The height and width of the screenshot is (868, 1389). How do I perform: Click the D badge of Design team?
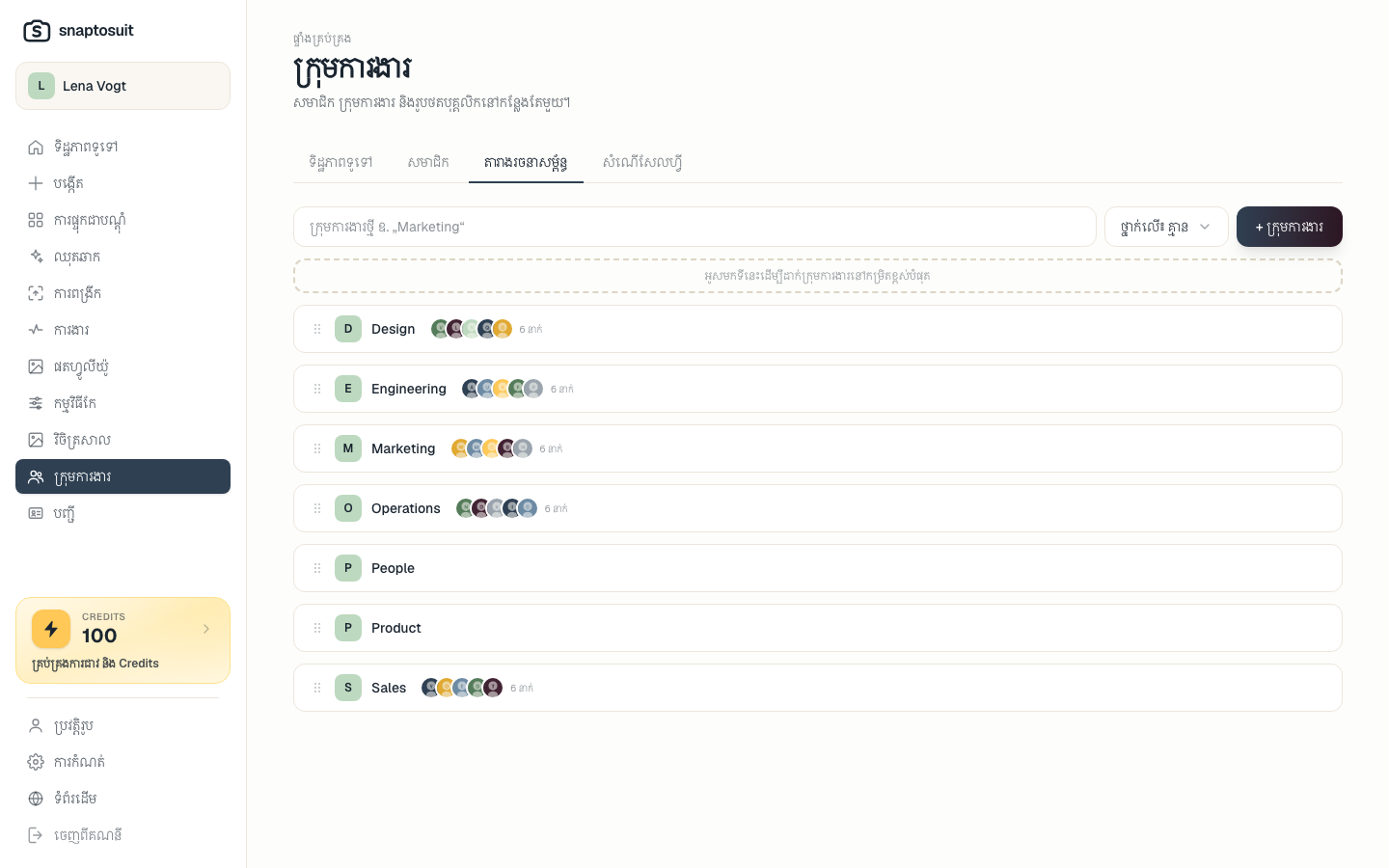348,329
